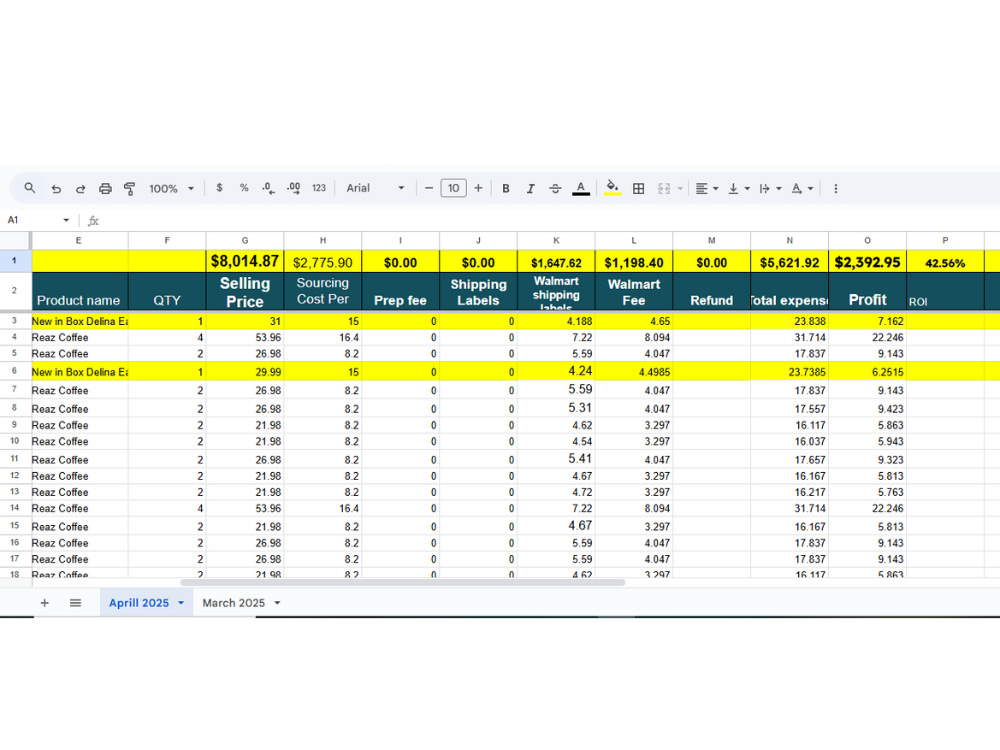This screenshot has width=1000, height=750.
Task: Increase font size with plus button
Action: pyautogui.click(x=478, y=188)
